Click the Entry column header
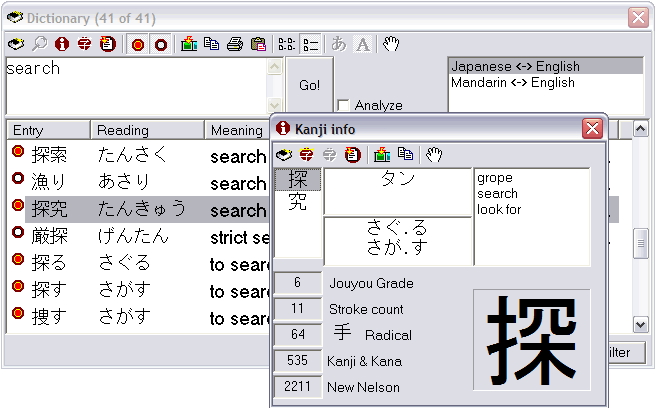This screenshot has height=408, width=656. pos(48,130)
